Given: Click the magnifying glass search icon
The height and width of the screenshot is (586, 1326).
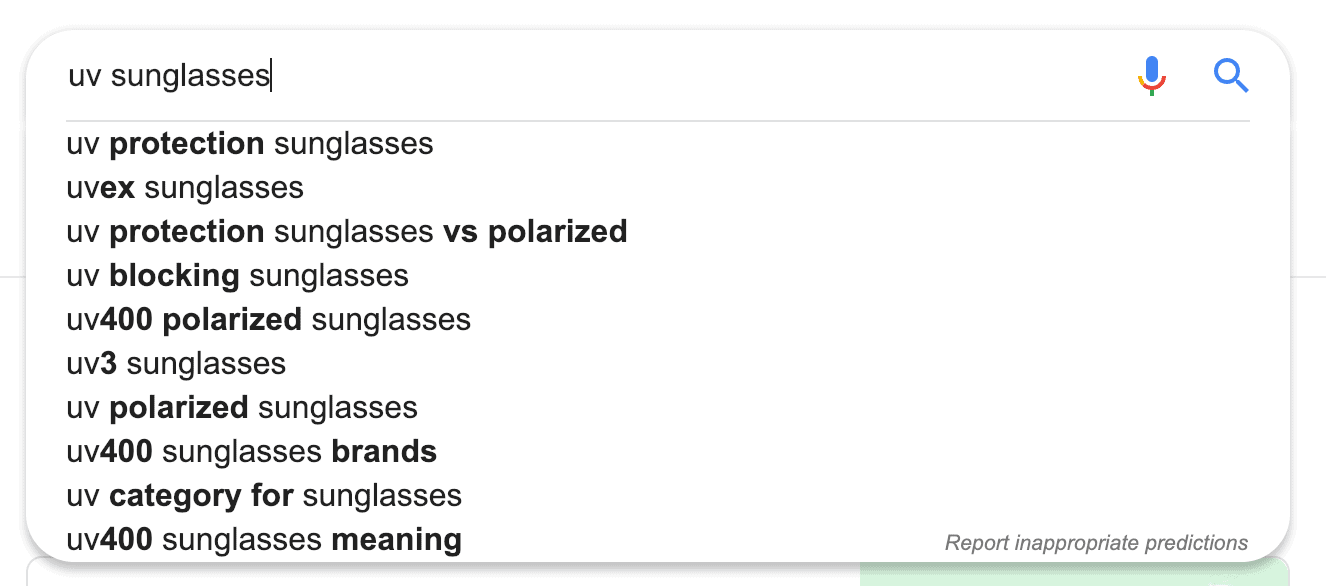Looking at the screenshot, I should click(1231, 75).
